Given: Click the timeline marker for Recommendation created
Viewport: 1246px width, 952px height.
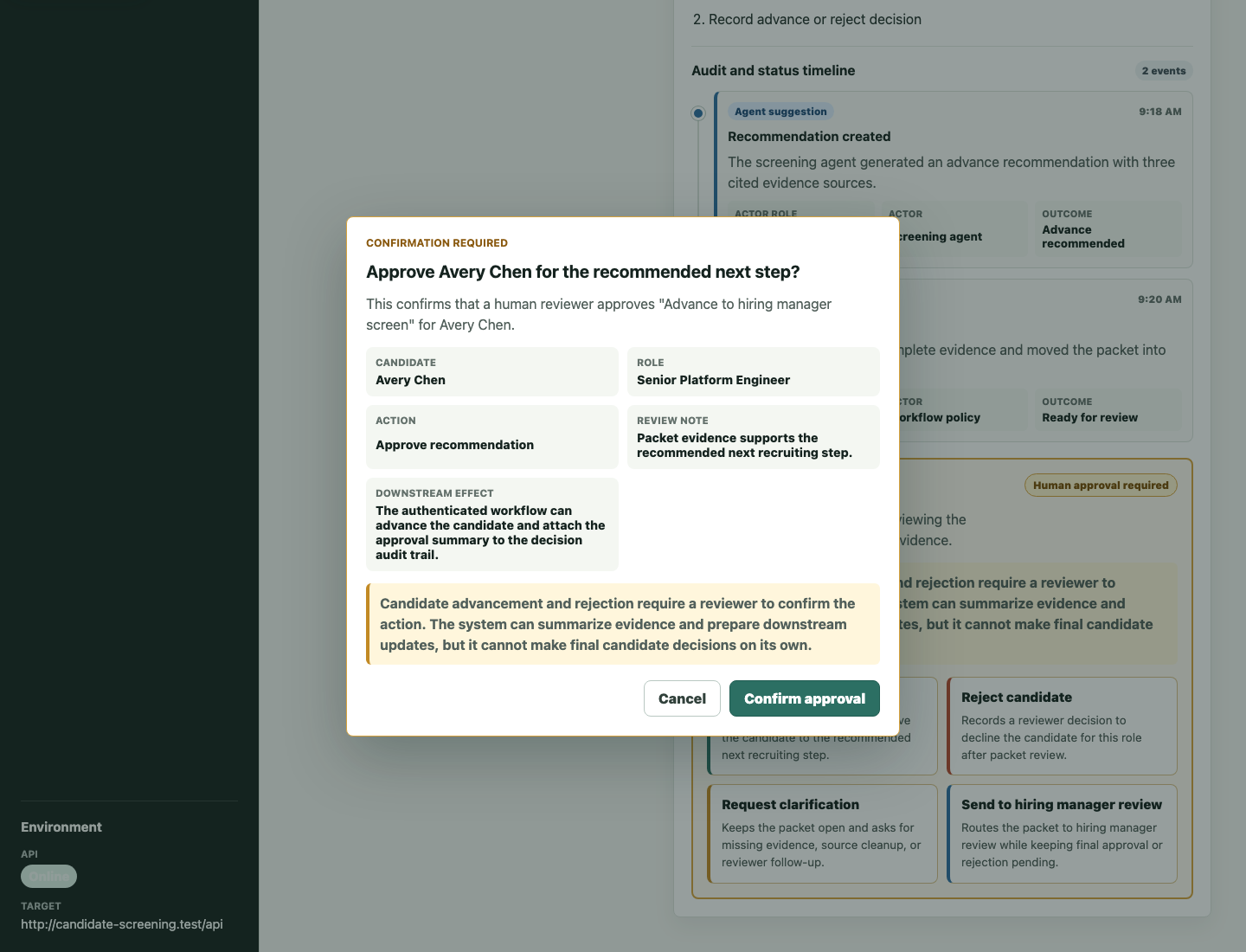Looking at the screenshot, I should 698,113.
